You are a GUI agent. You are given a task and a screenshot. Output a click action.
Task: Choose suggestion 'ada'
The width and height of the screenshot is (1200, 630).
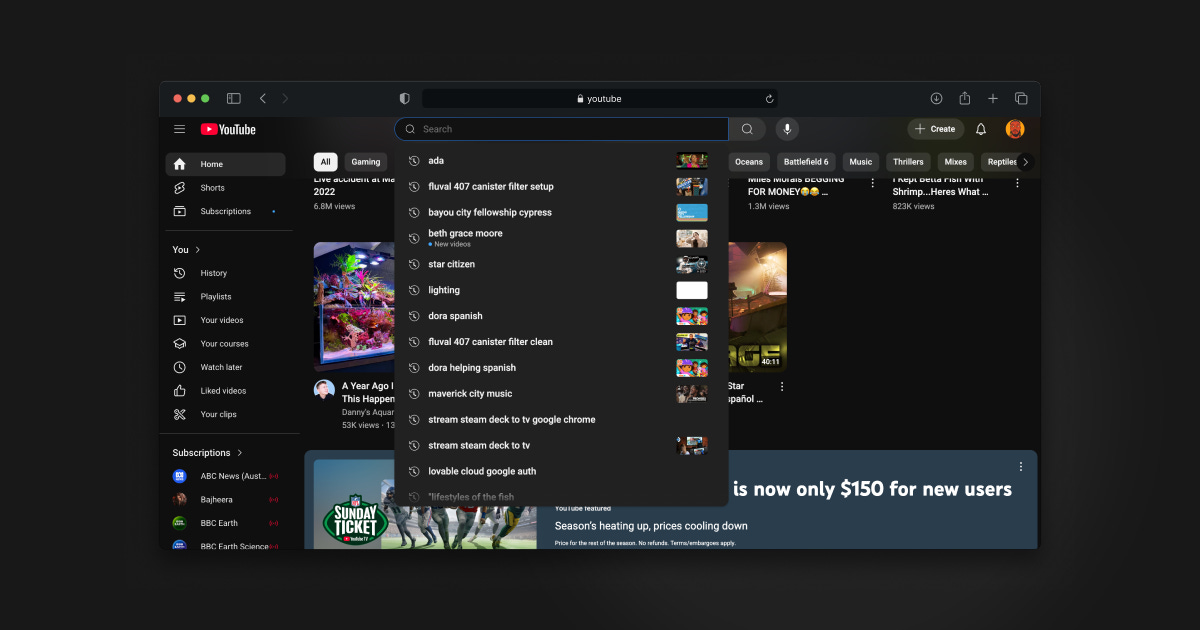tap(561, 161)
